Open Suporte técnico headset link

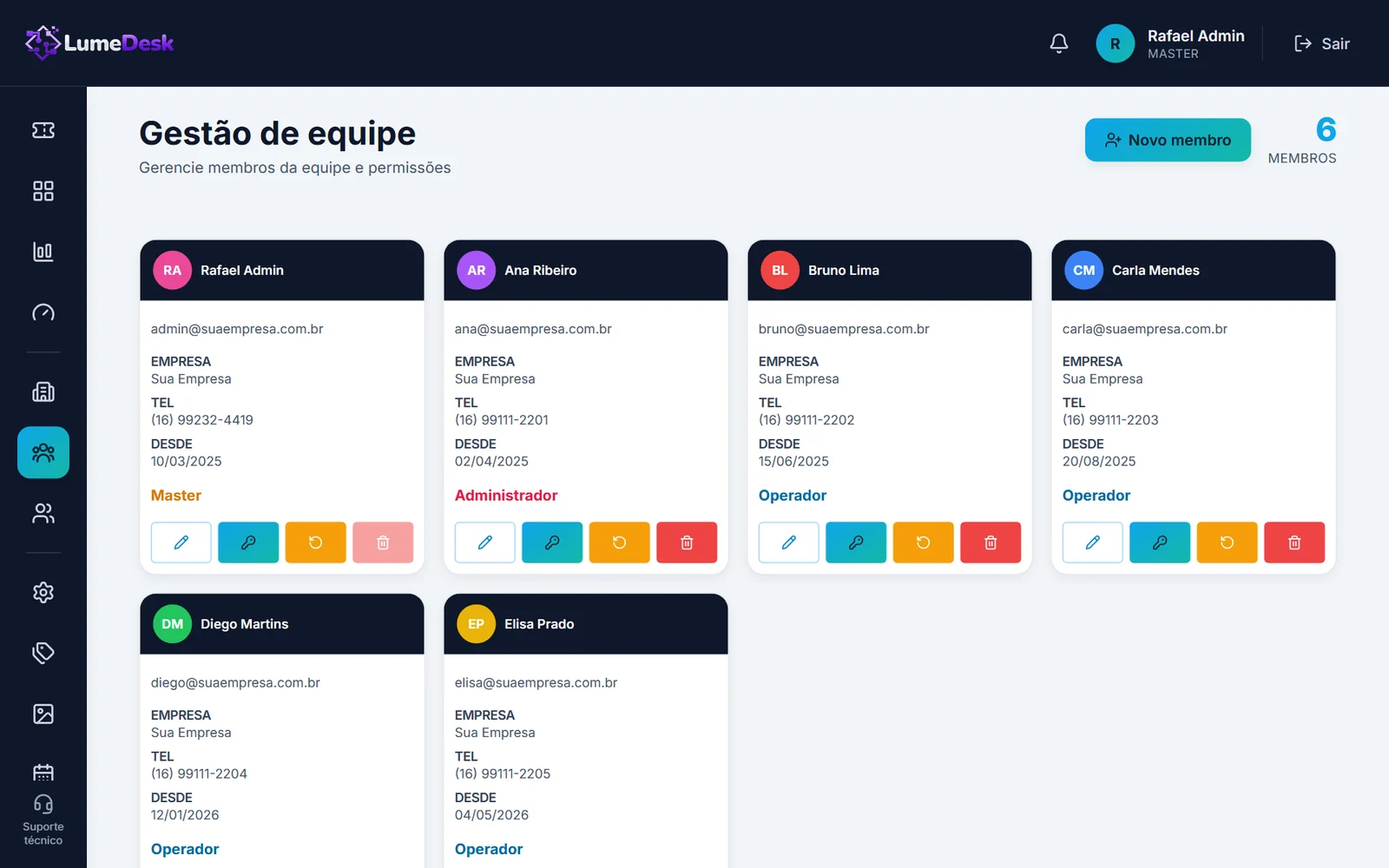tap(43, 820)
